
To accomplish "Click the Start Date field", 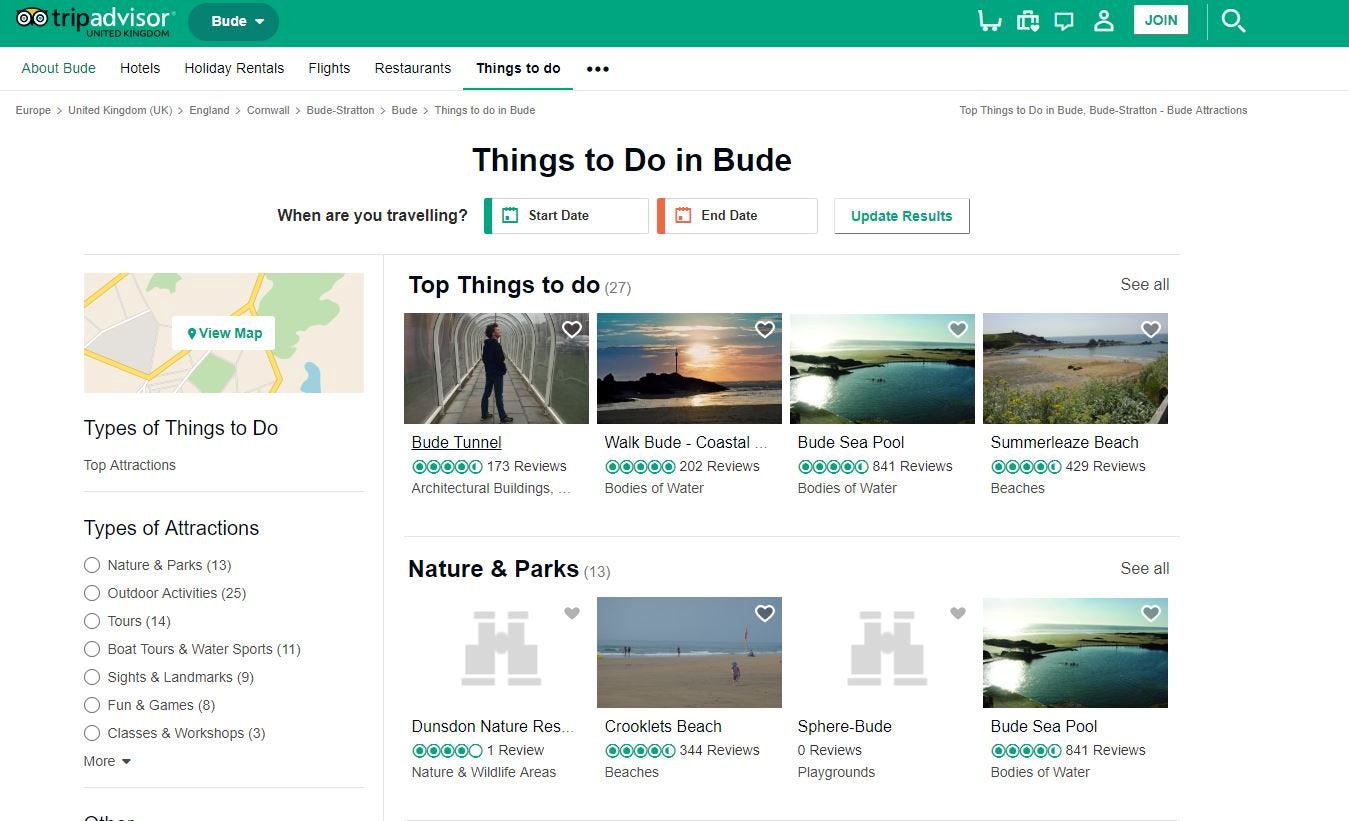I will 567,215.
